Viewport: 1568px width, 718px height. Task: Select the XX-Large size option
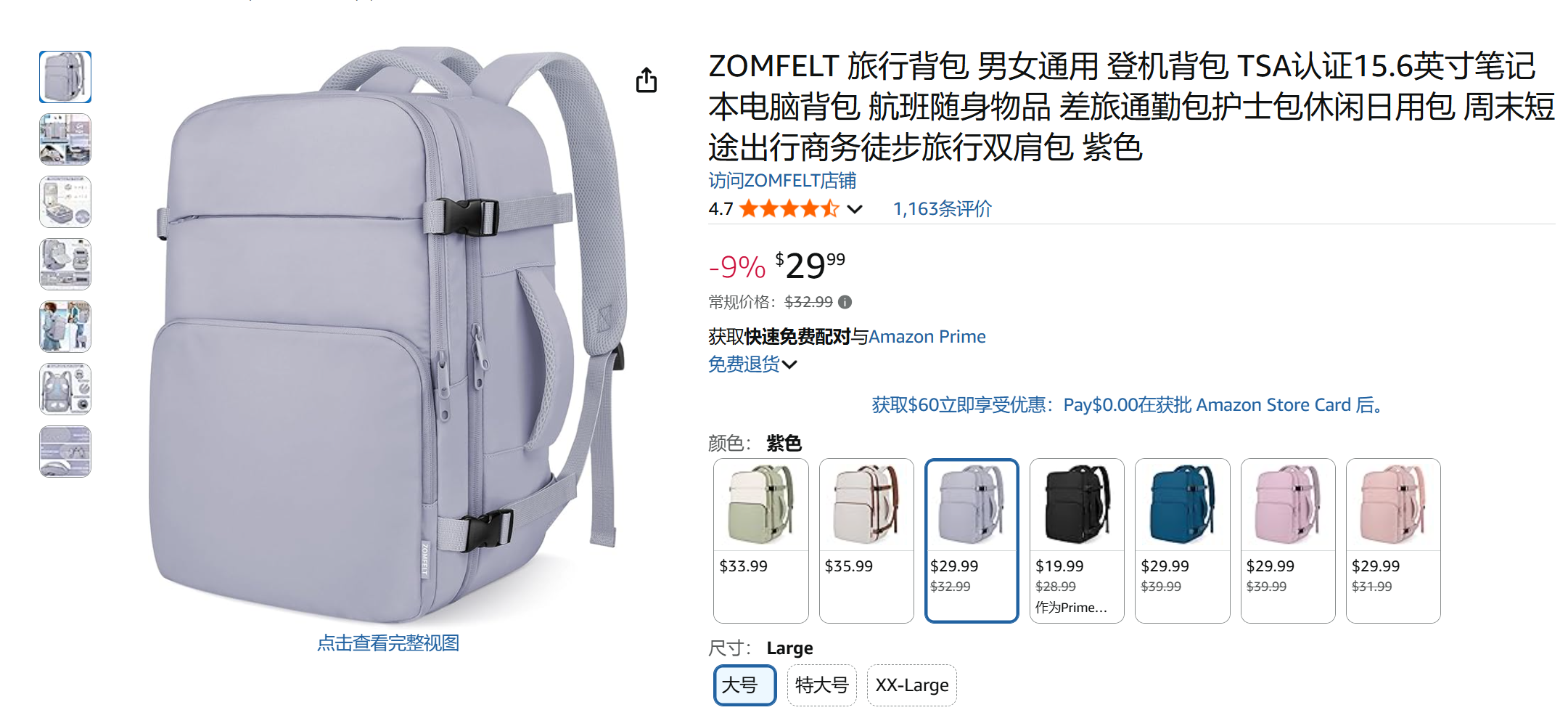pyautogui.click(x=912, y=685)
